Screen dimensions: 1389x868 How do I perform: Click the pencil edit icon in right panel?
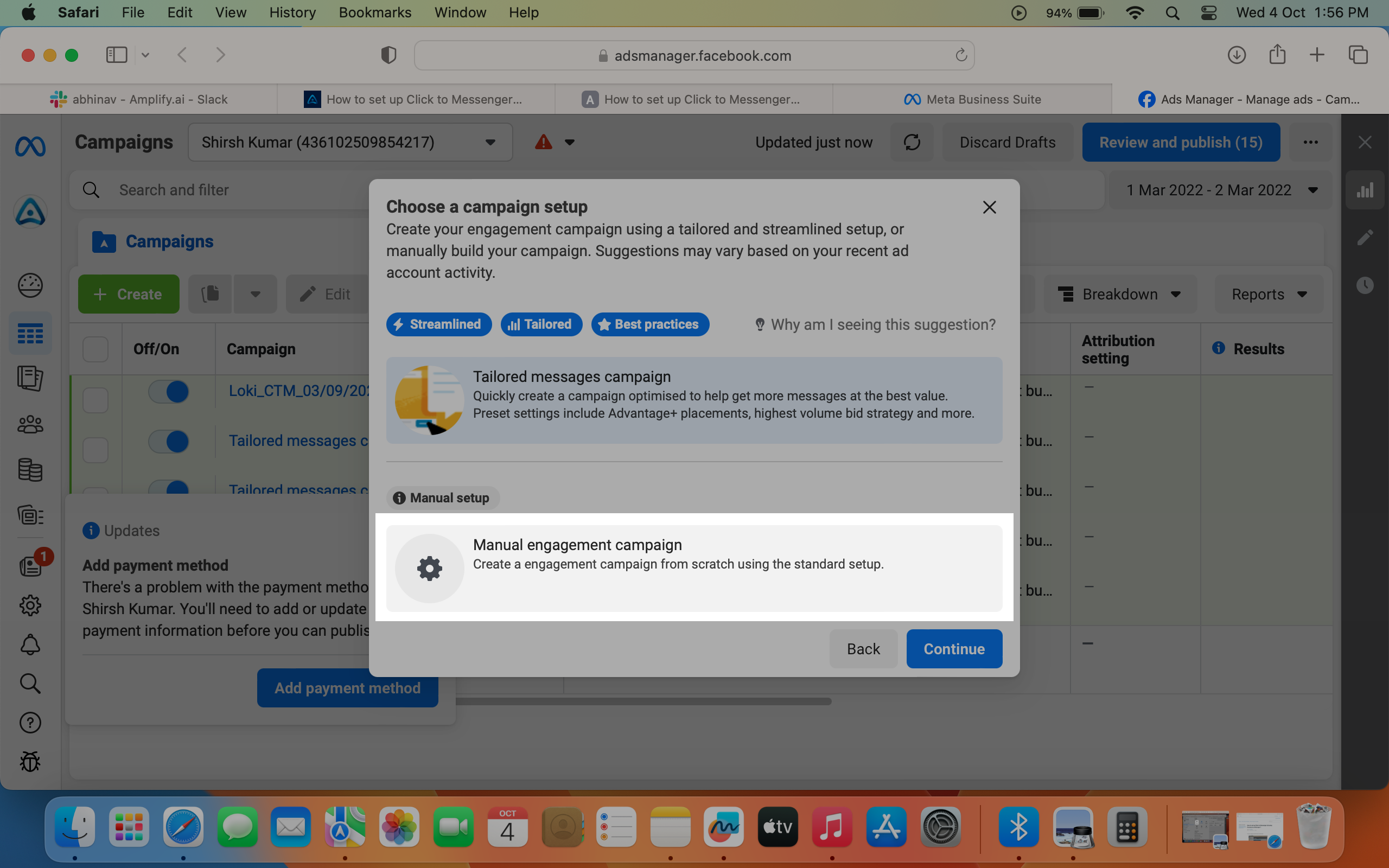point(1365,238)
